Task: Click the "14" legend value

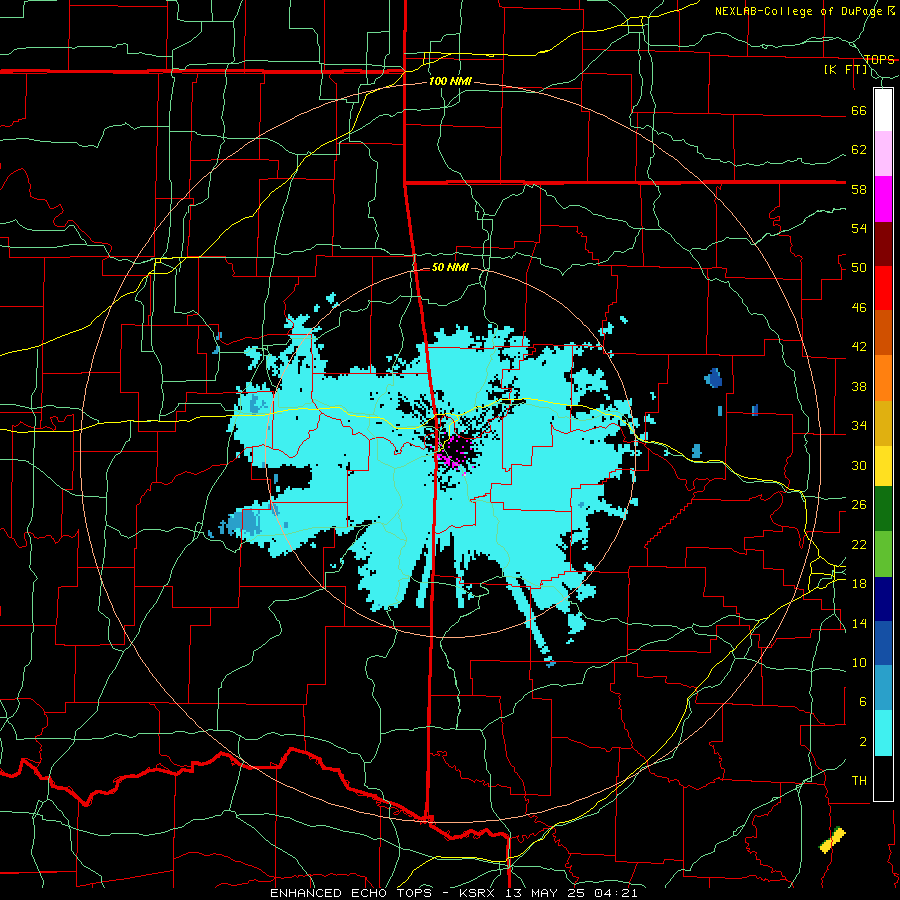Action: coord(859,623)
